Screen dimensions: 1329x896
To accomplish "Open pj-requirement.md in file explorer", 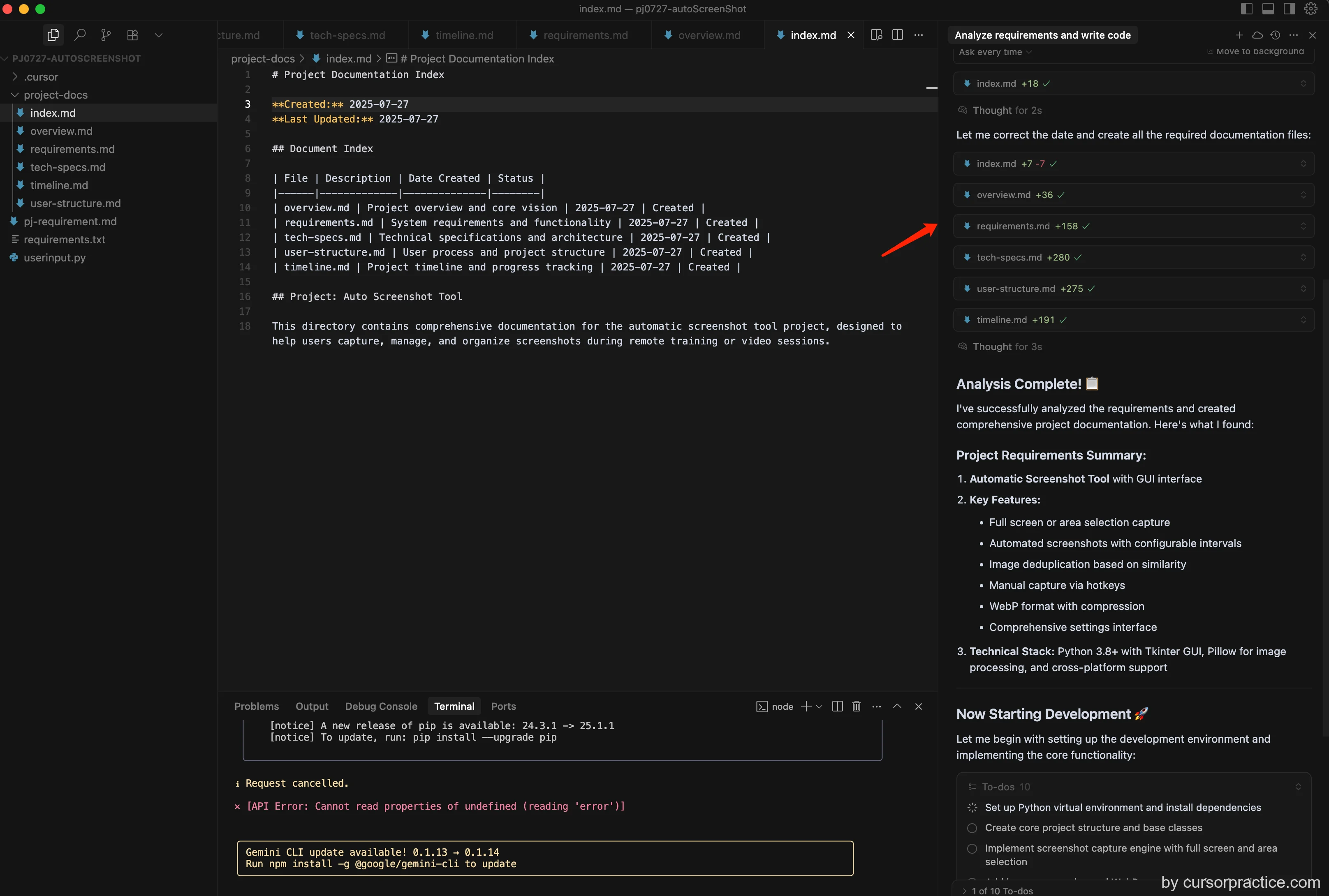I will (109, 221).
